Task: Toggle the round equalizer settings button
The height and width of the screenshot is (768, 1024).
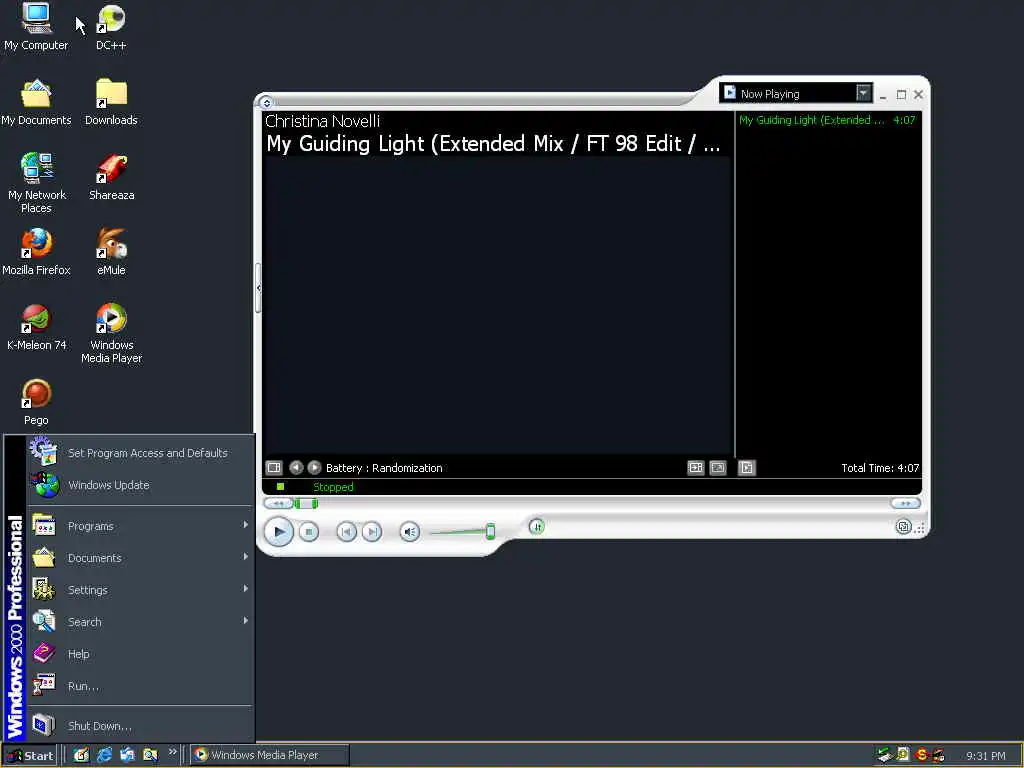Action: (x=536, y=526)
